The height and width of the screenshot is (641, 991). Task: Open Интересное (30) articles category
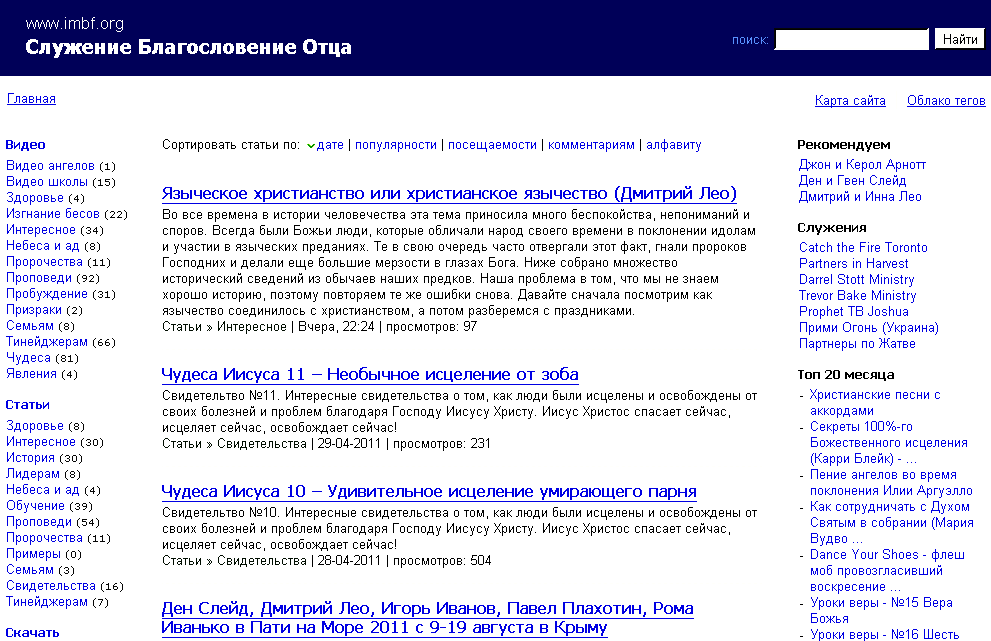[x=40, y=442]
